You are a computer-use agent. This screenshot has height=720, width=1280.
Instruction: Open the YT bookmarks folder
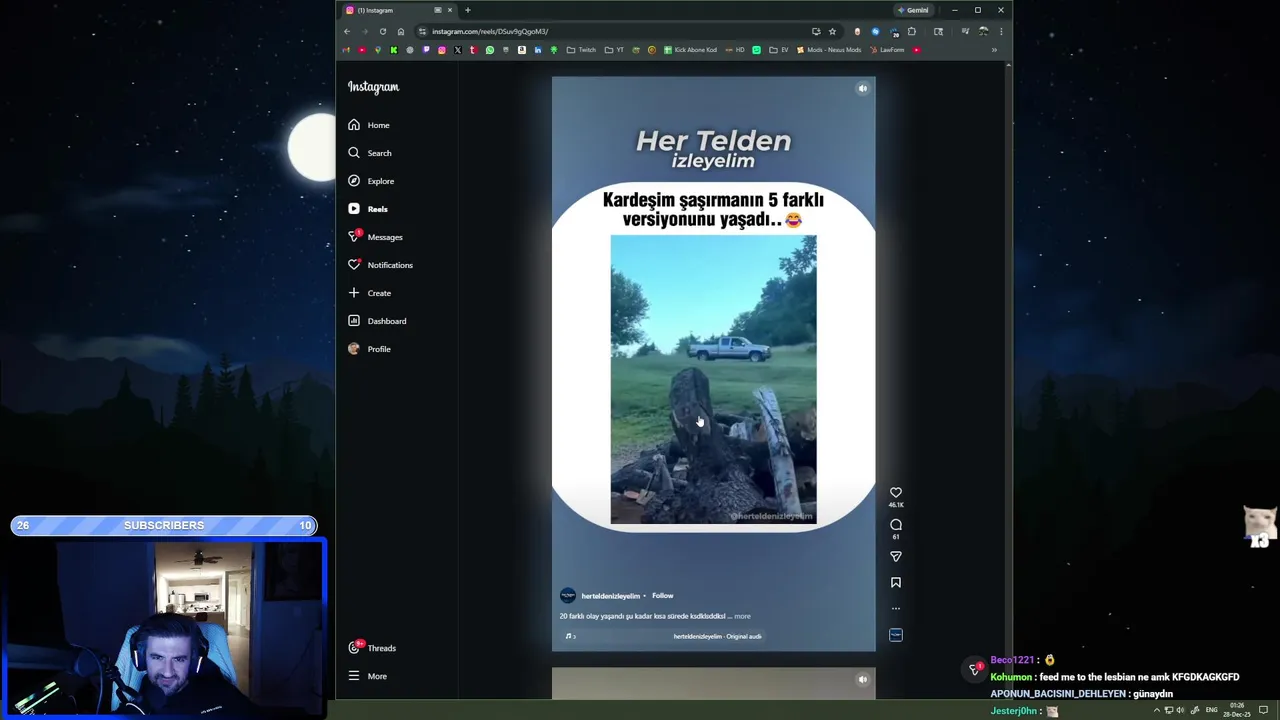coord(613,50)
